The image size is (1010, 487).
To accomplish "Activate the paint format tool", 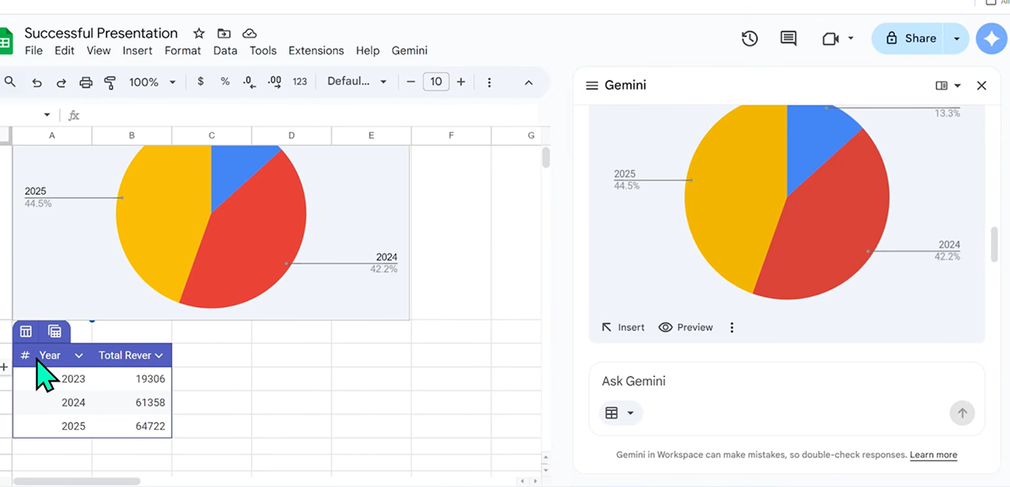I will tap(110, 82).
